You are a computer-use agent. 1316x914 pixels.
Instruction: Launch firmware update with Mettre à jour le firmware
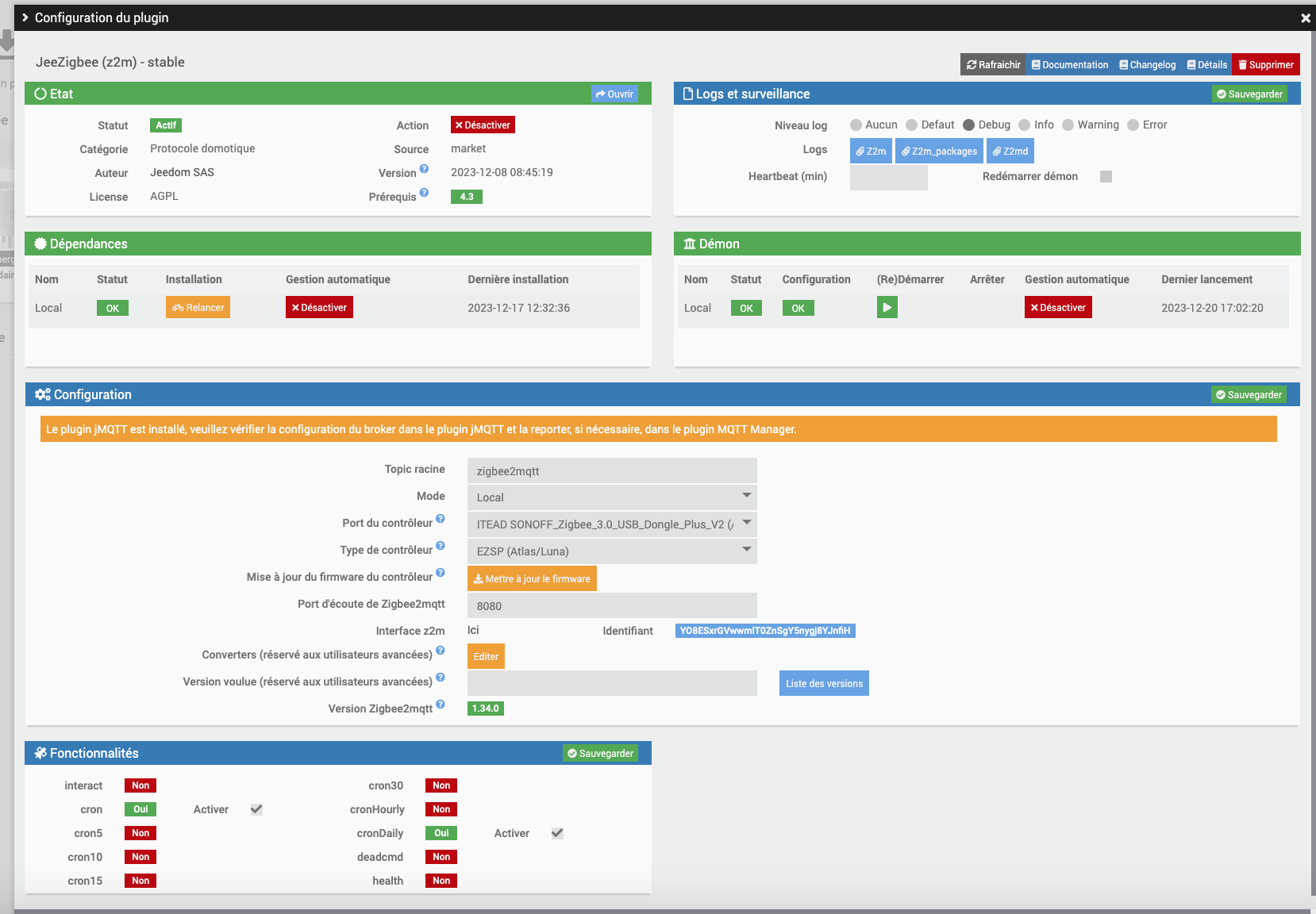pyautogui.click(x=532, y=578)
